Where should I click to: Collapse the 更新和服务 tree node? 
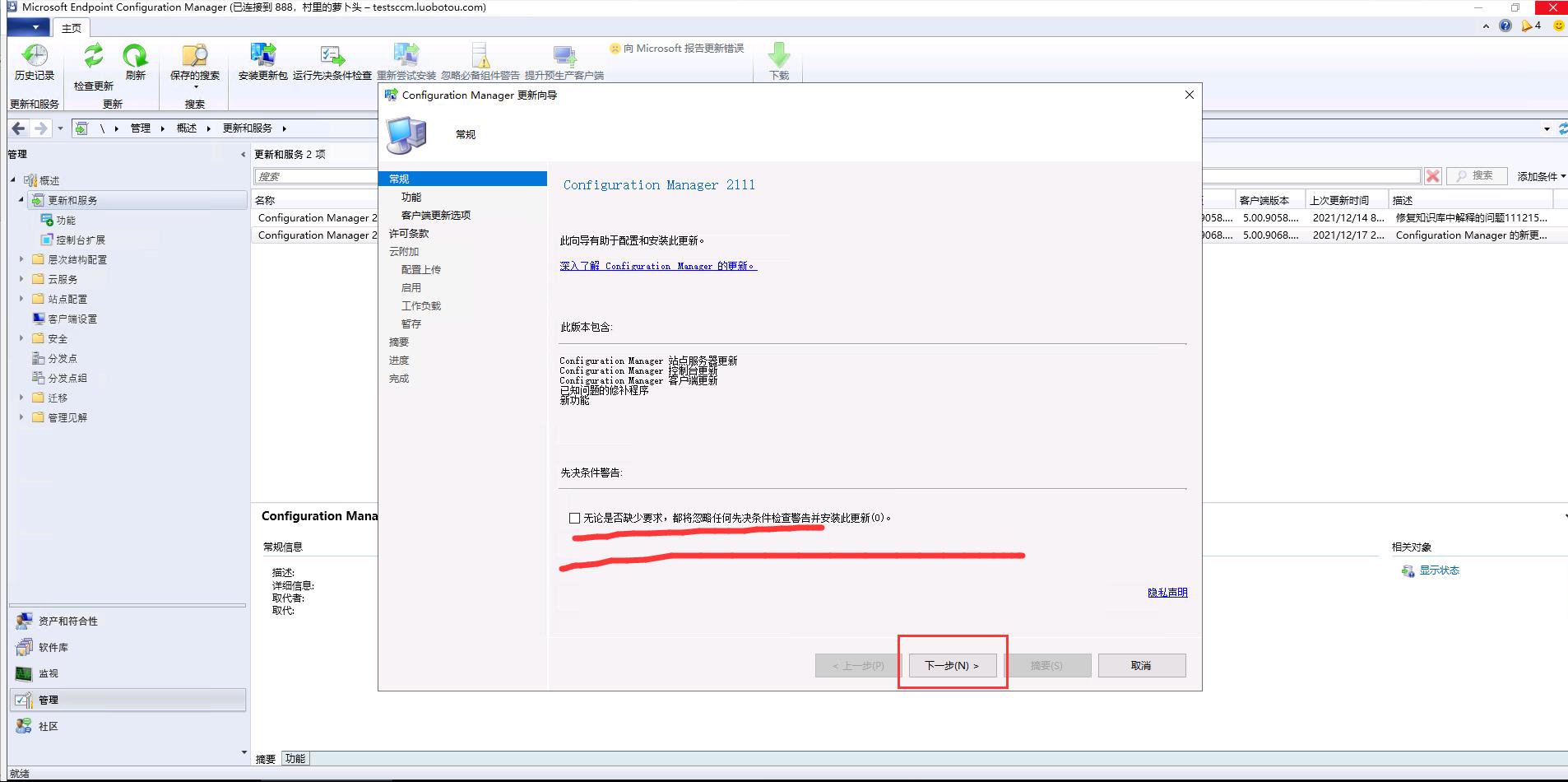click(21, 200)
